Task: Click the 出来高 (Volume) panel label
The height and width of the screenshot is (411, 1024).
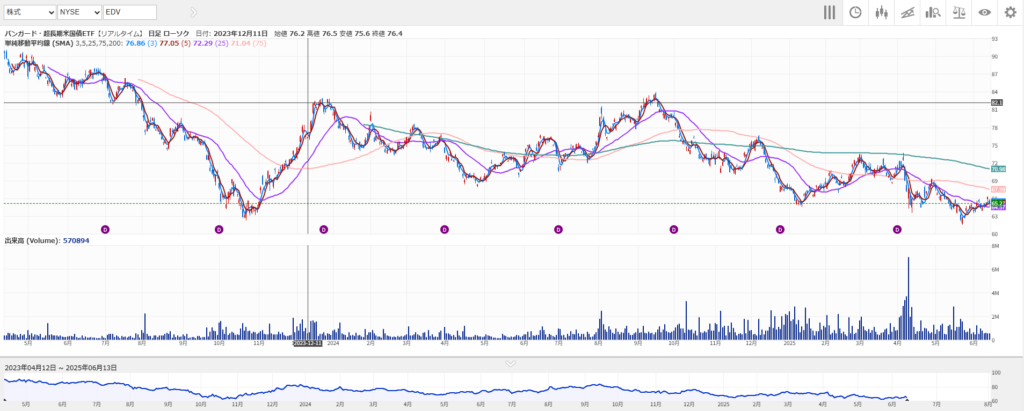Action: pyautogui.click(x=31, y=241)
